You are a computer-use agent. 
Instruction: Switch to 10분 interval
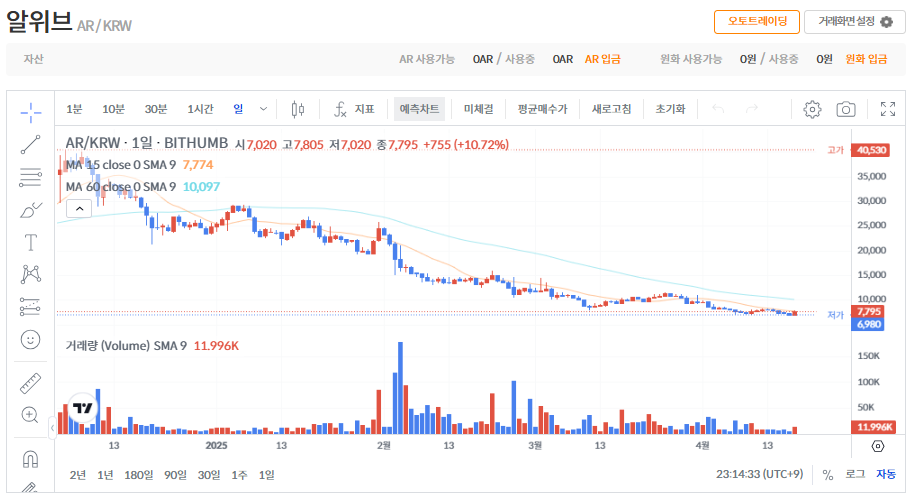pos(113,109)
